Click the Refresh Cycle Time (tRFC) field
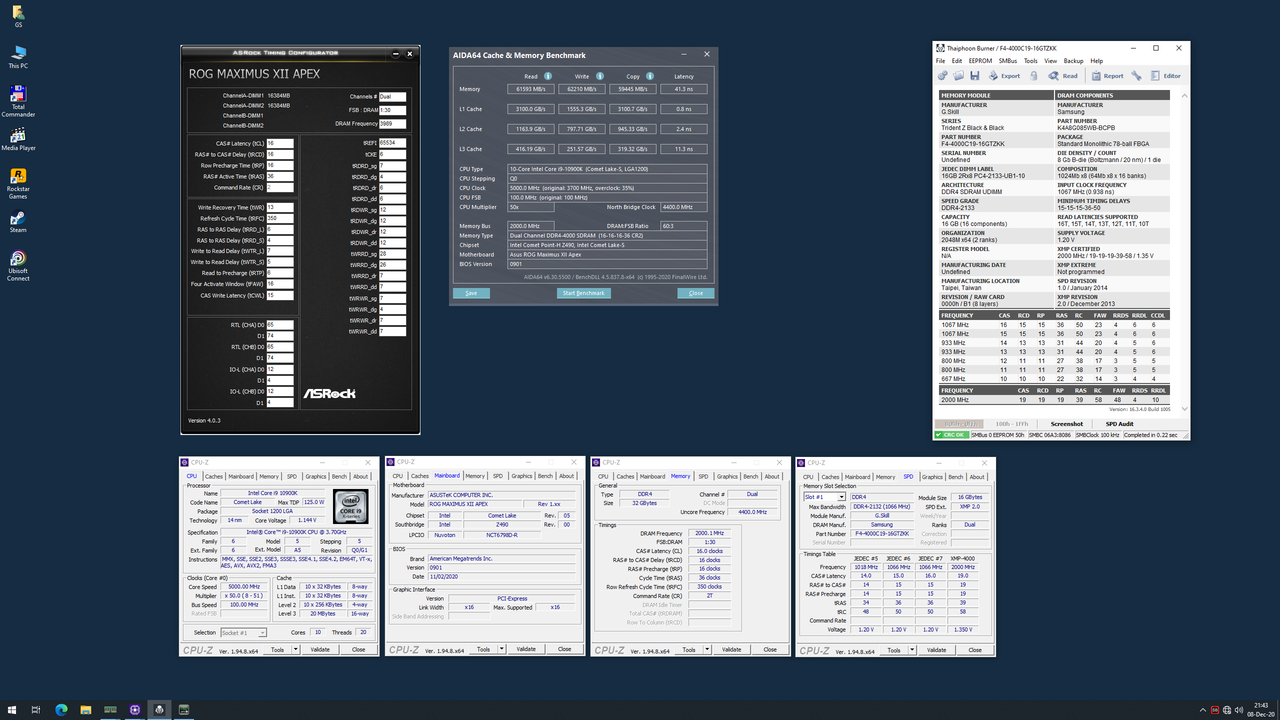Viewport: 1280px width, 720px height. [280, 218]
